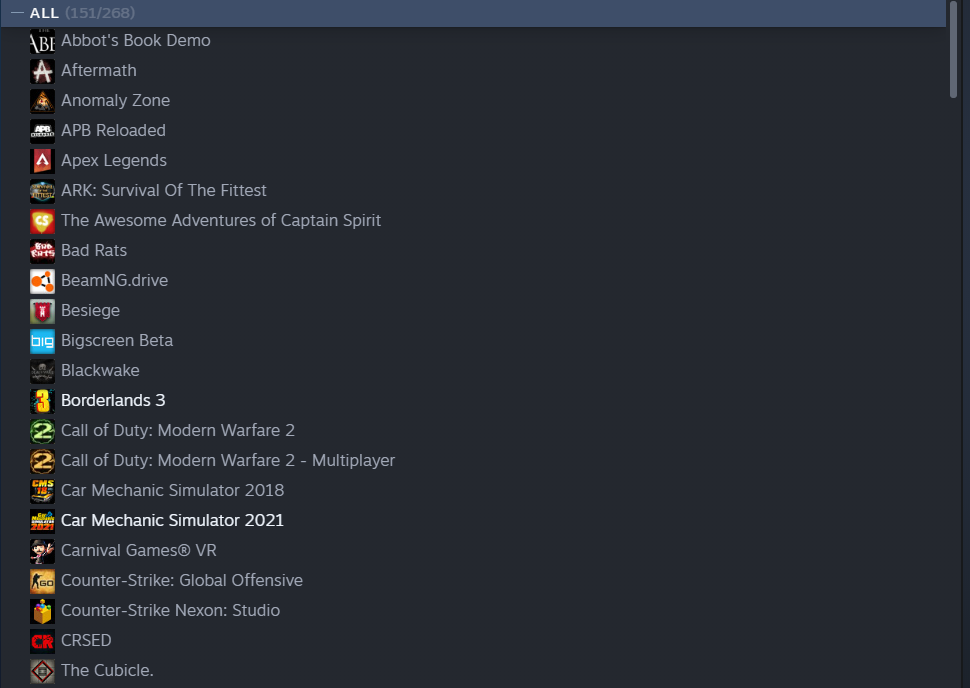
Task: Select Abbot's Book Demo entry
Action: 135,40
